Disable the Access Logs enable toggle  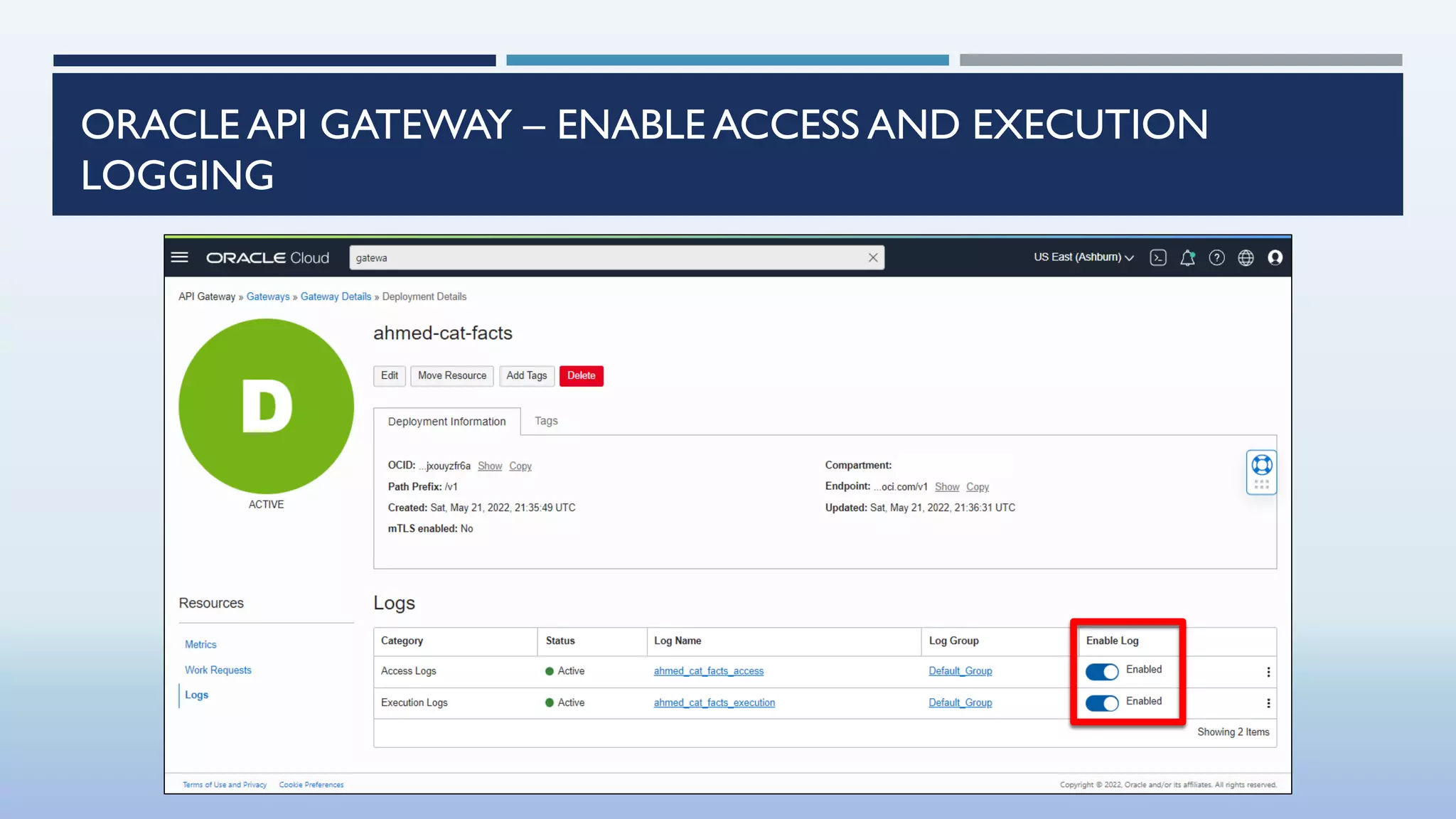[x=1102, y=671]
